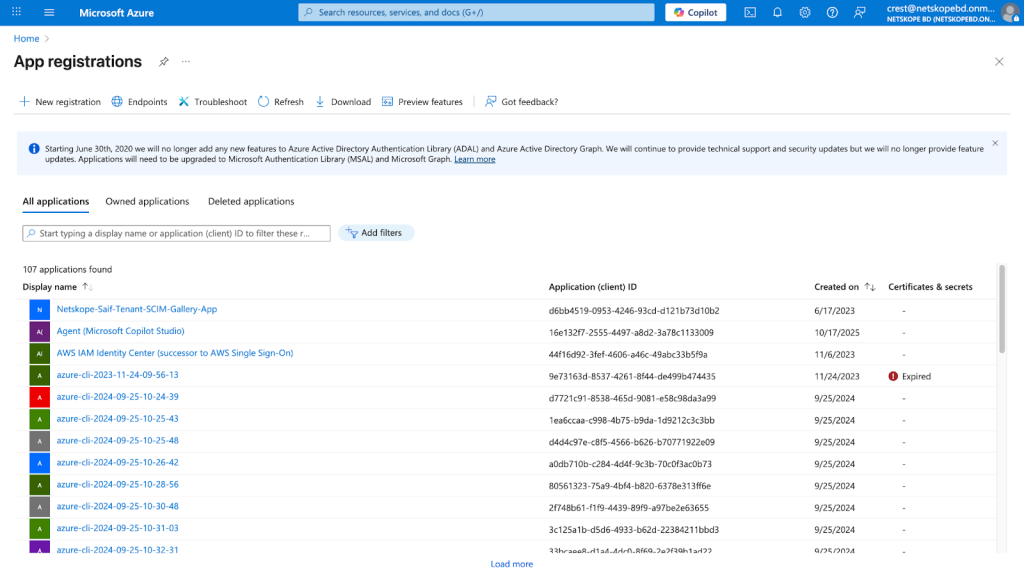The image size is (1024, 577).
Task: Go to Home breadcrumb
Action: 26,39
